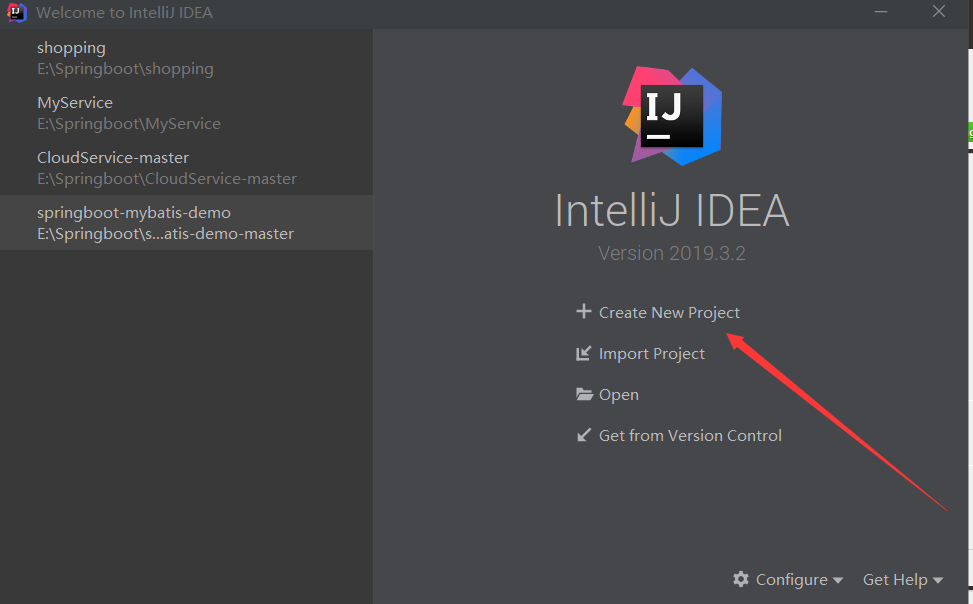Viewport: 973px width, 604px height.
Task: Click the folder icon beside Open
Action: pos(585,394)
